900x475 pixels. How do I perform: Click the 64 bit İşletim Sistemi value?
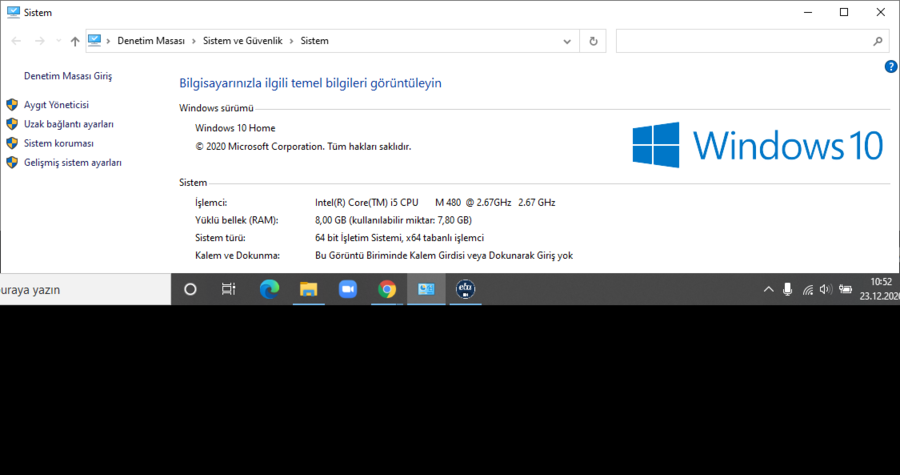tap(399, 238)
